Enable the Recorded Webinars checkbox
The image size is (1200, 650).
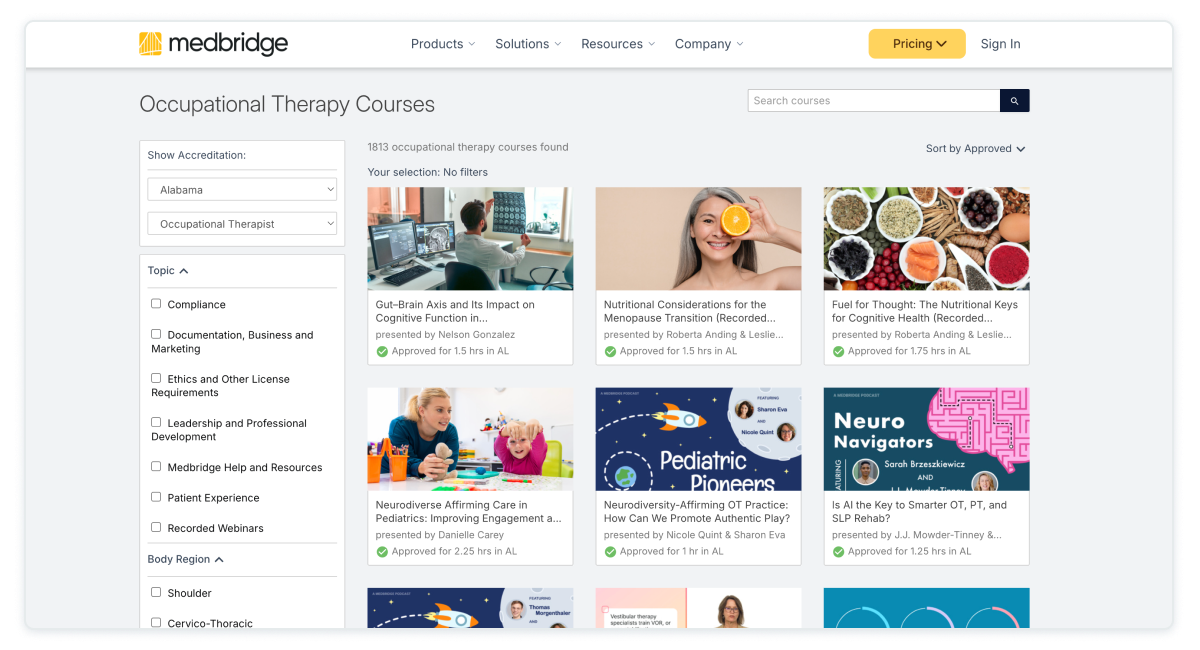156,527
